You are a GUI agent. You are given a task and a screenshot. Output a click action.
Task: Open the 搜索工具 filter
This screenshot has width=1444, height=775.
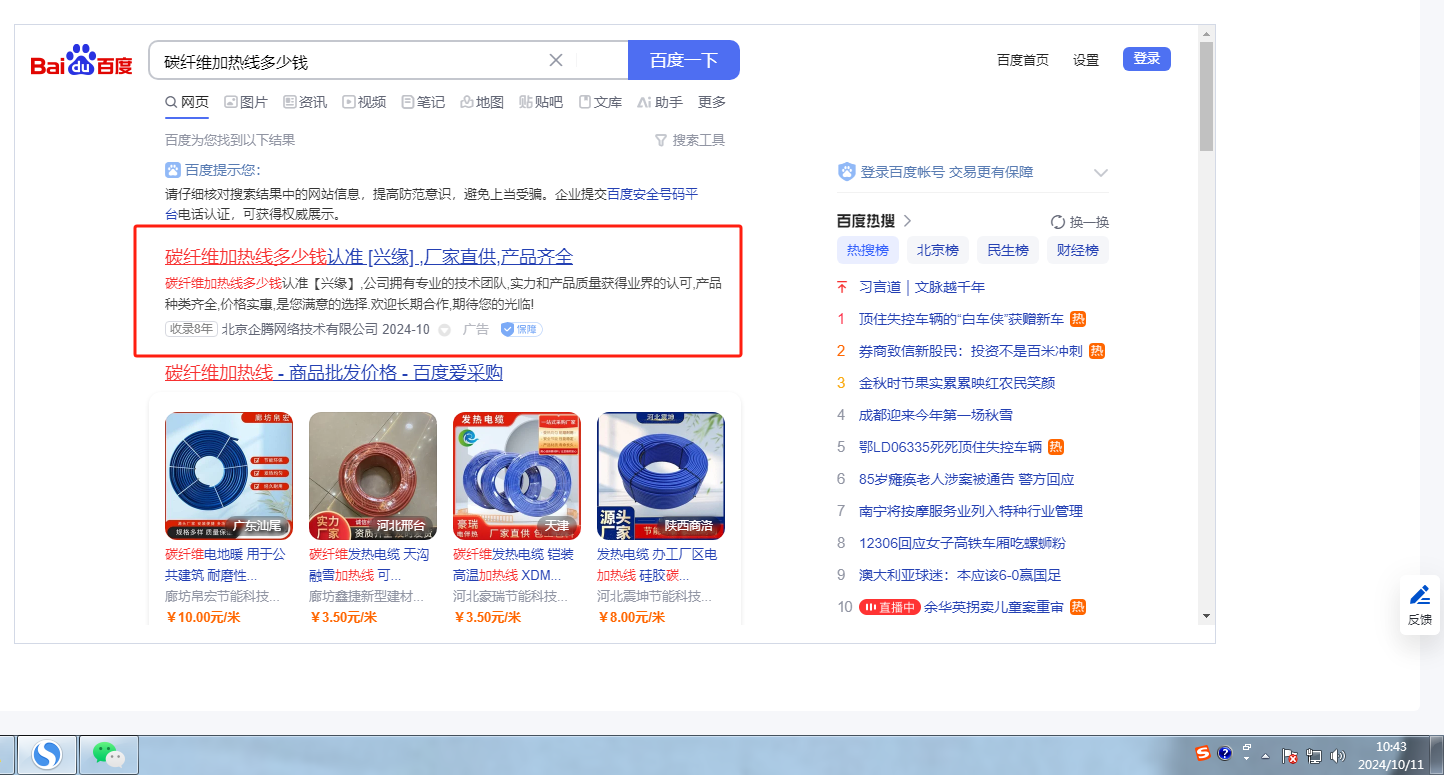690,140
